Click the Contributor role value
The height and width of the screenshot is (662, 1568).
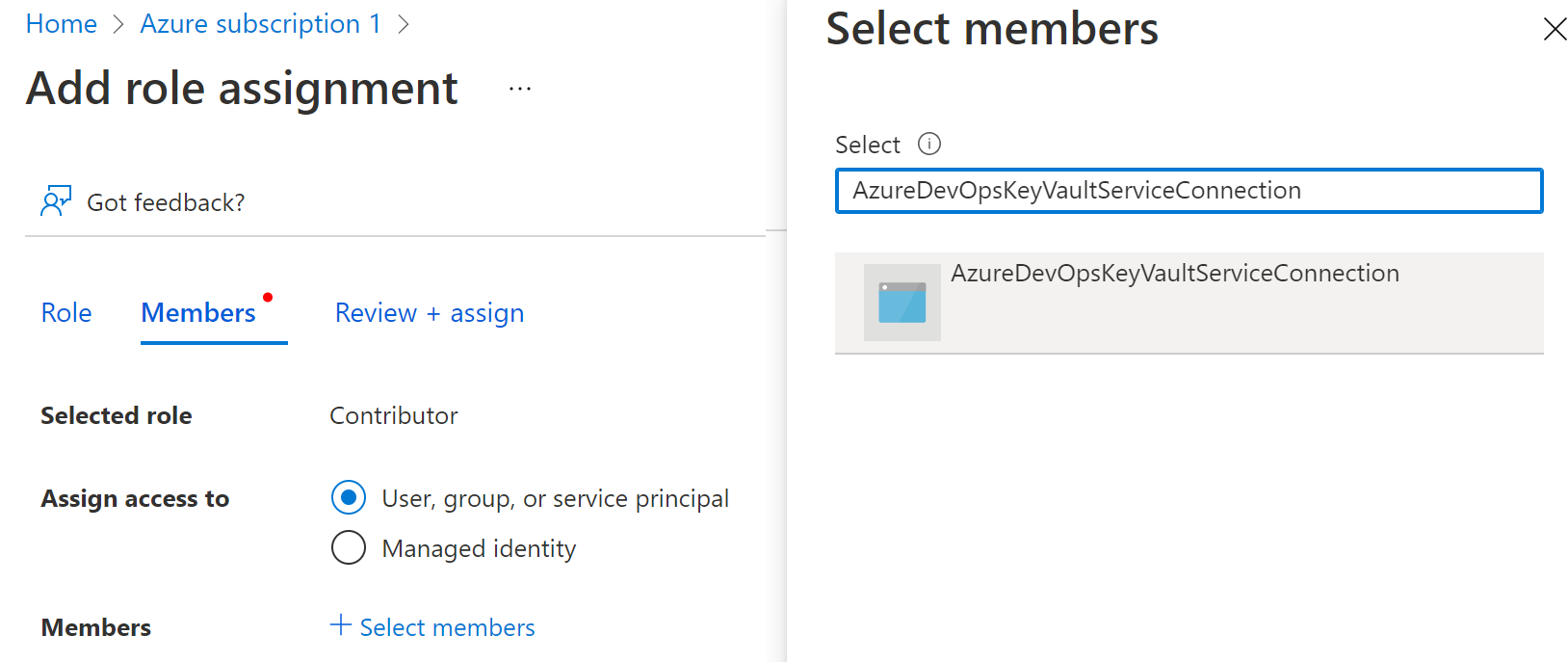click(x=394, y=415)
